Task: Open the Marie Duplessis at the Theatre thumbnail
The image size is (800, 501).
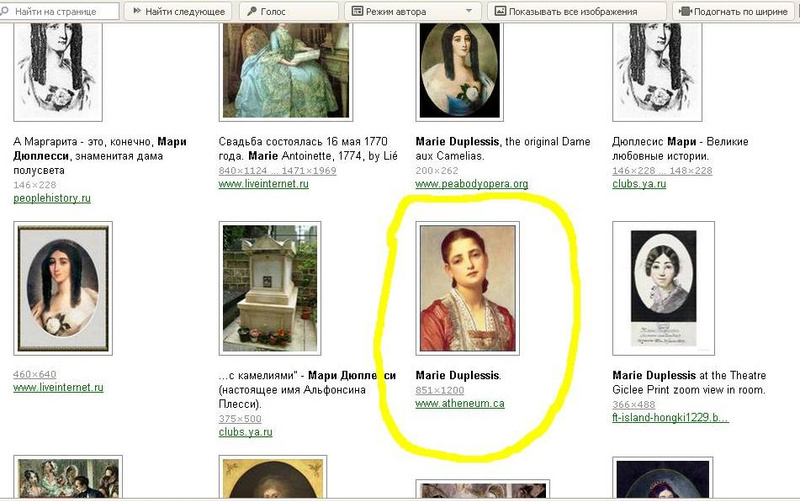Action: tap(663, 288)
